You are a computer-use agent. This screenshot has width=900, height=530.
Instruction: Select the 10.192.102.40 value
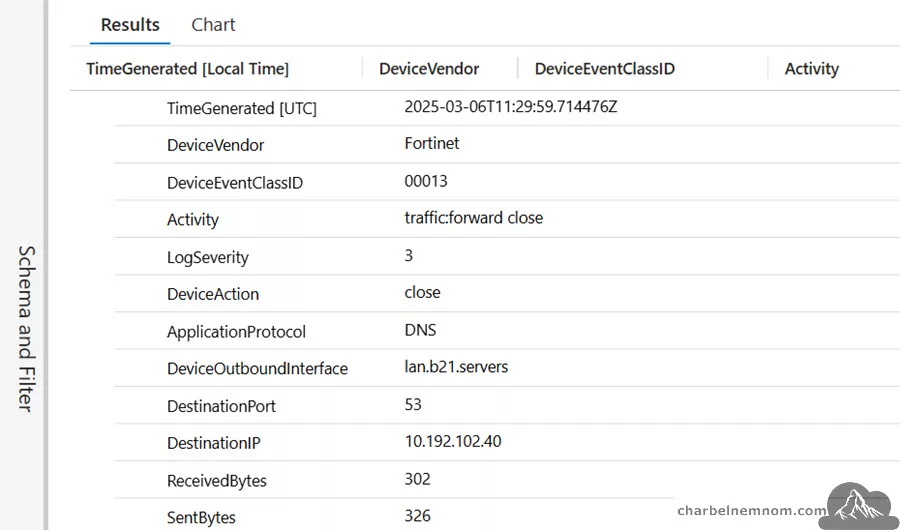click(453, 442)
